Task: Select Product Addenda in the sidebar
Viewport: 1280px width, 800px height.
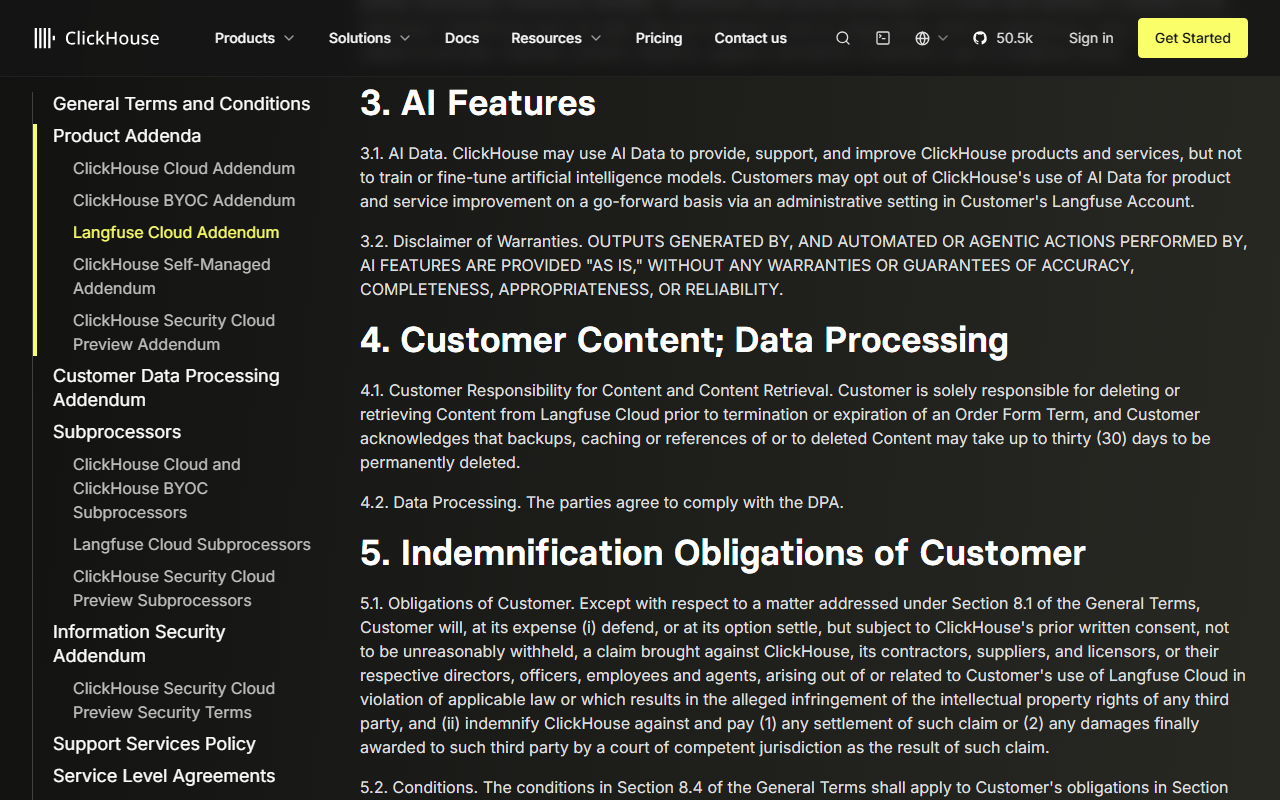Action: 127,136
